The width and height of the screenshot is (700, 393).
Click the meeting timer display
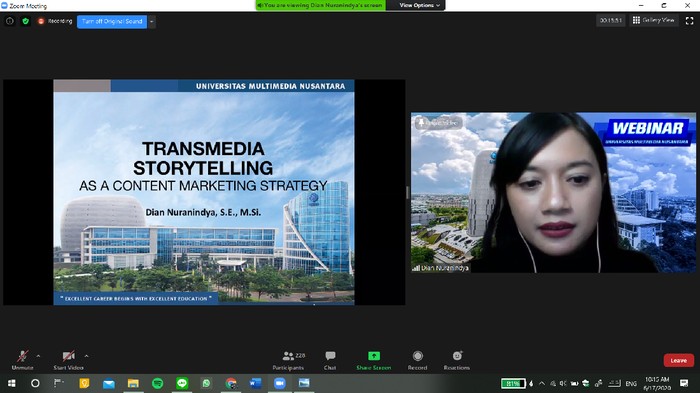click(x=611, y=21)
